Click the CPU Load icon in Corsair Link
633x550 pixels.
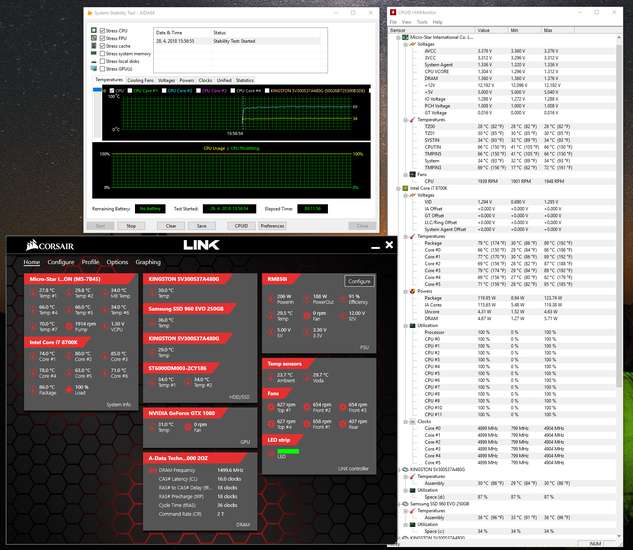click(x=69, y=390)
